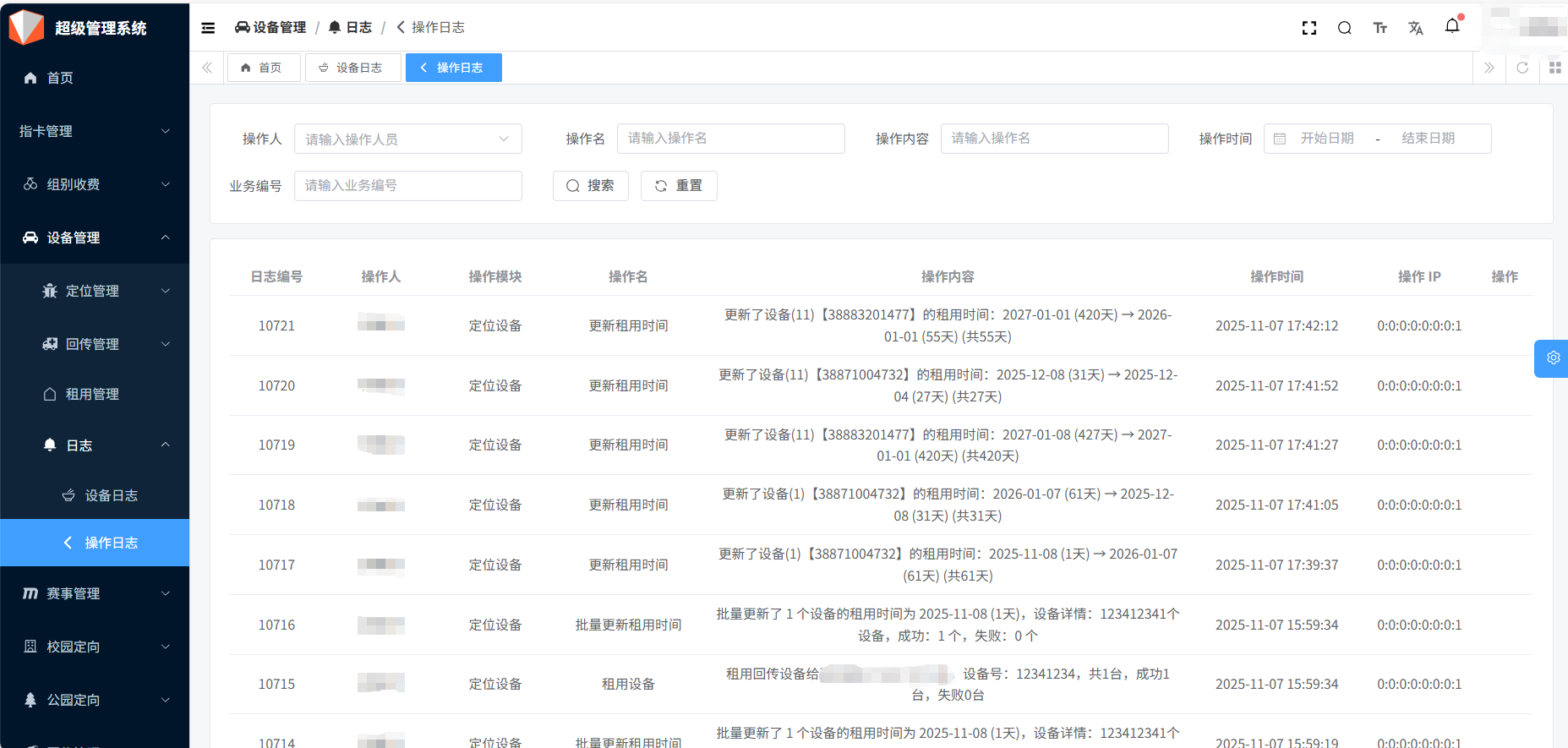1568x748 pixels.
Task: Open the blue settings gear panel
Action: click(1553, 358)
